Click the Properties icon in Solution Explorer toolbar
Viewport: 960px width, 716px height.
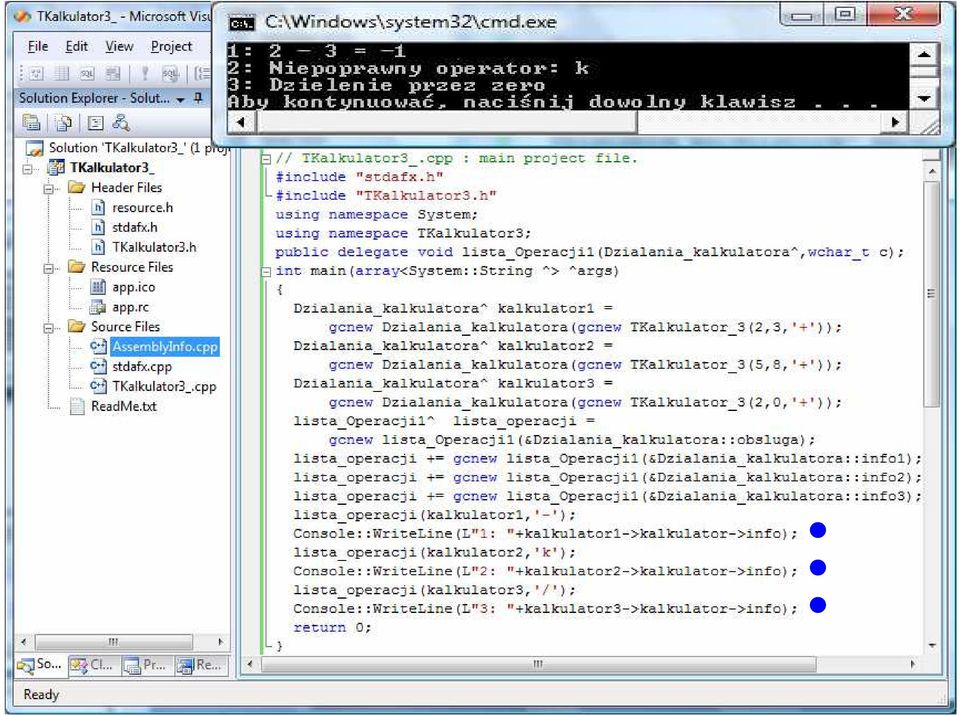click(x=31, y=123)
